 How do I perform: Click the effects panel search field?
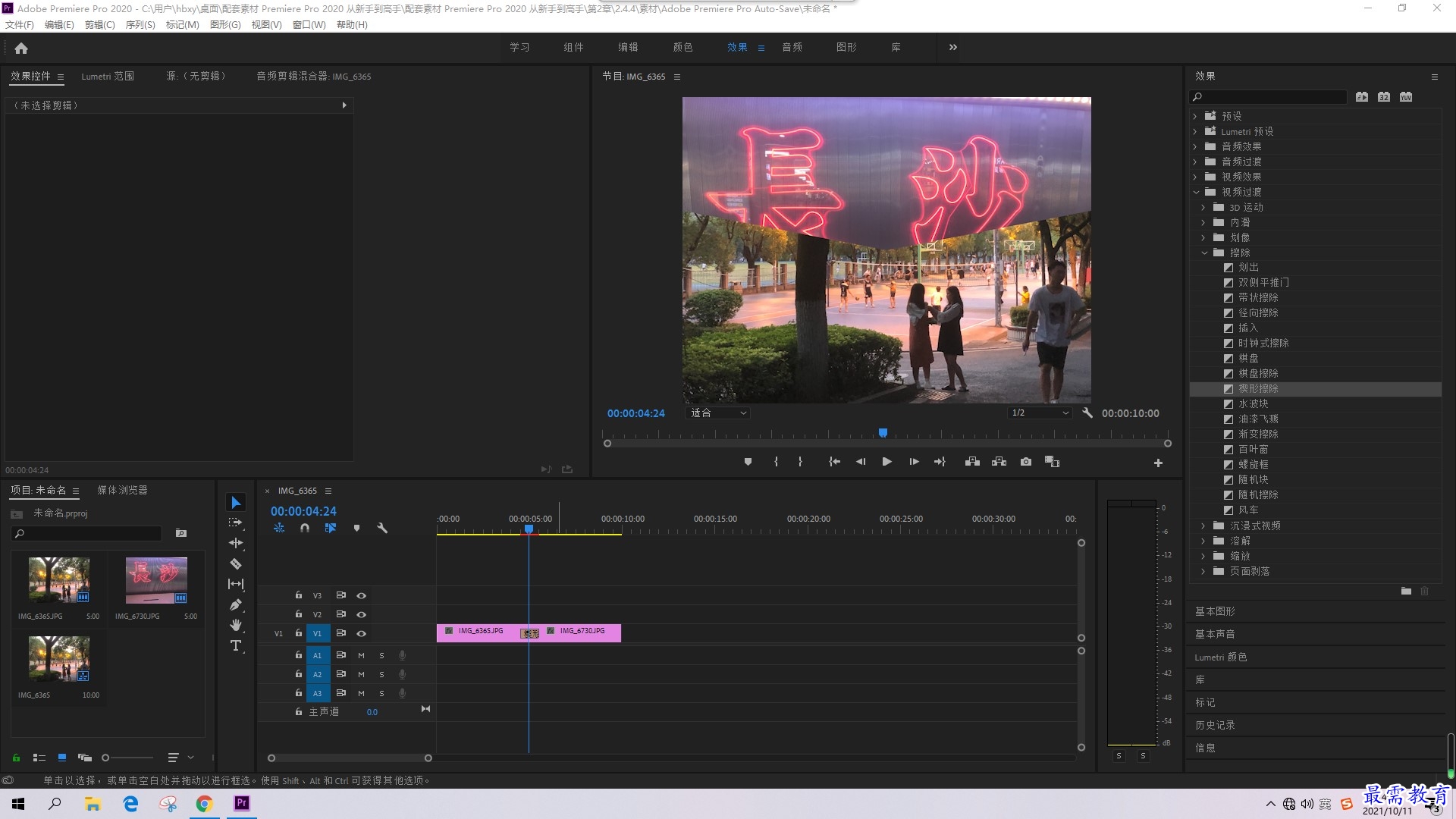pyautogui.click(x=1268, y=97)
